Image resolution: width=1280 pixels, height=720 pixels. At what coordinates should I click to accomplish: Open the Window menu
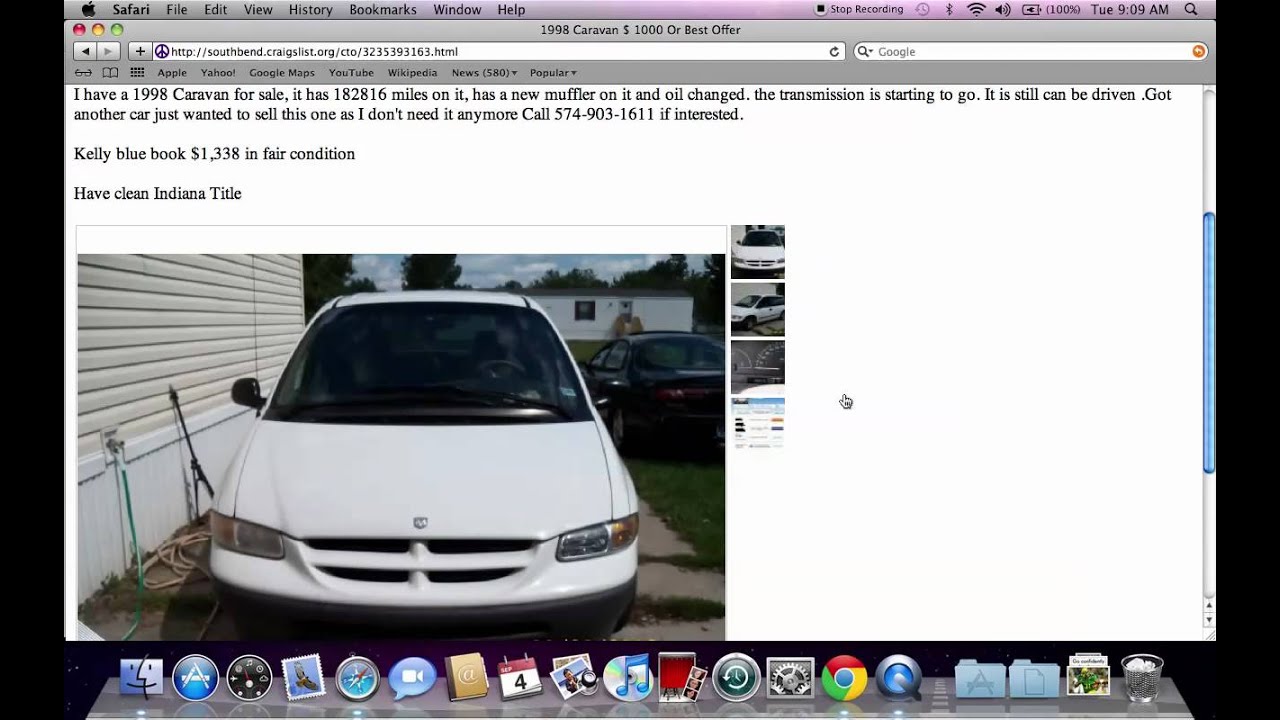457,9
